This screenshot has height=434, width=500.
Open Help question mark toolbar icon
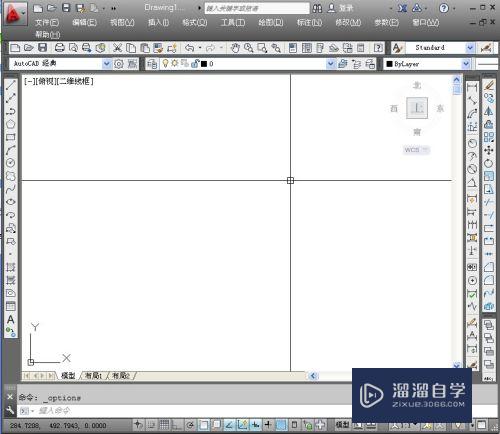[x=378, y=48]
